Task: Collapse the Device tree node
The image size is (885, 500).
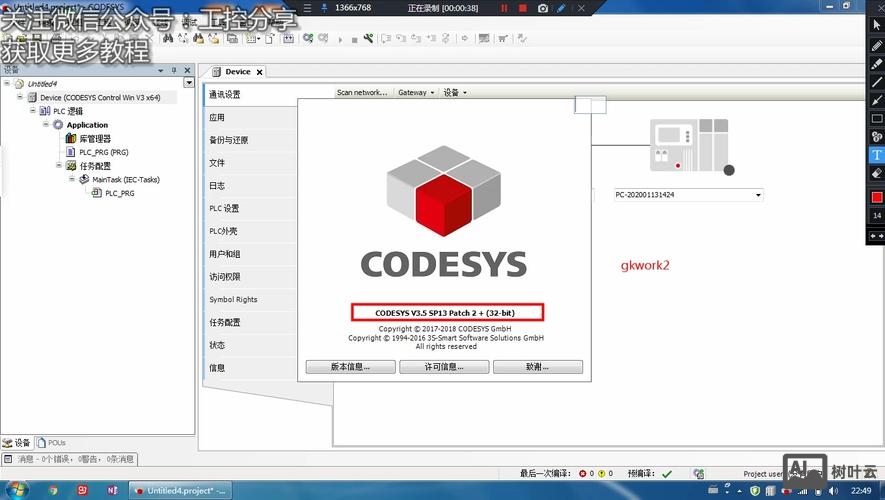Action: [x=20, y=97]
